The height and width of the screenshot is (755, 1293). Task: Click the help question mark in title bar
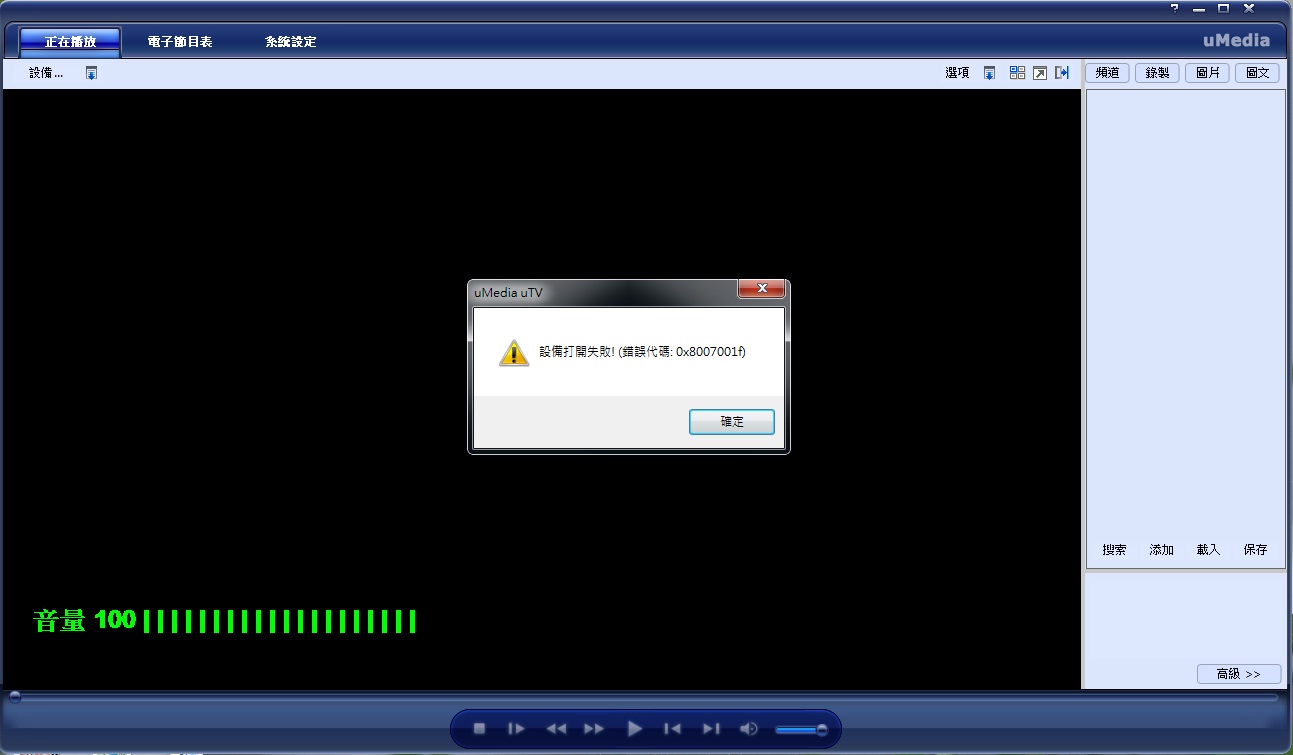[1175, 8]
